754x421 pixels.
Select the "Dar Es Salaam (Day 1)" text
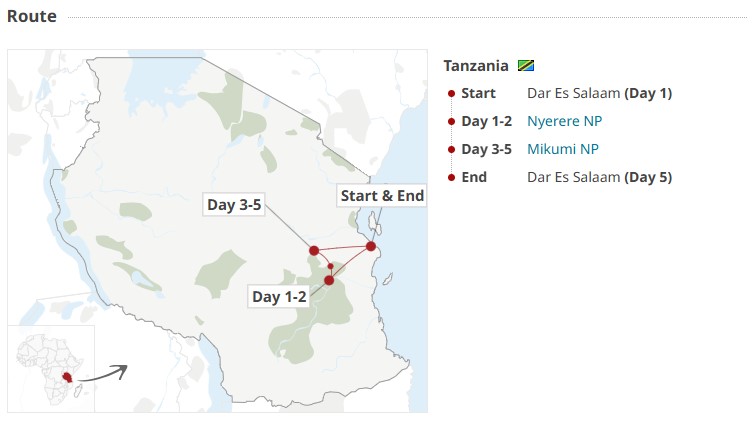click(x=599, y=93)
